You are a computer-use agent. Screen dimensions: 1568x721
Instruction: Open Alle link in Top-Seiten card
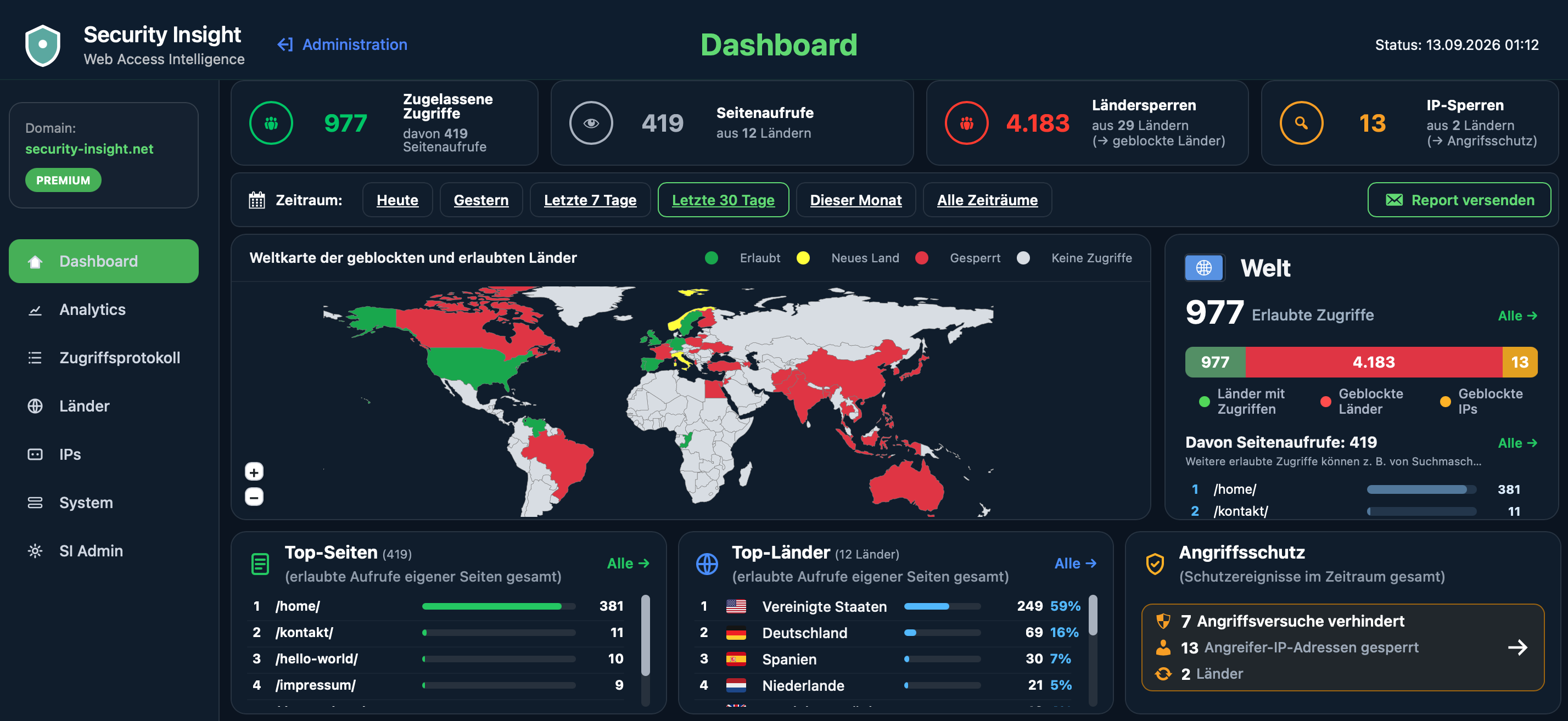tap(628, 564)
